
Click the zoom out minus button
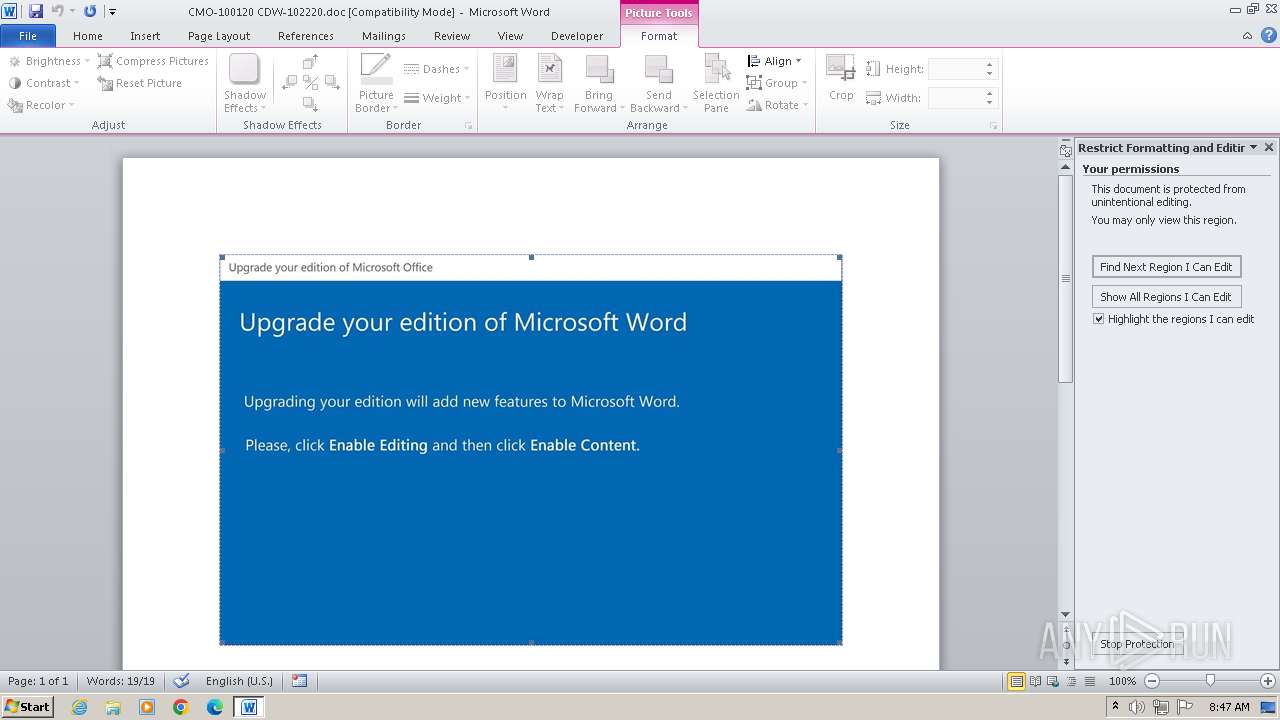(x=1152, y=681)
